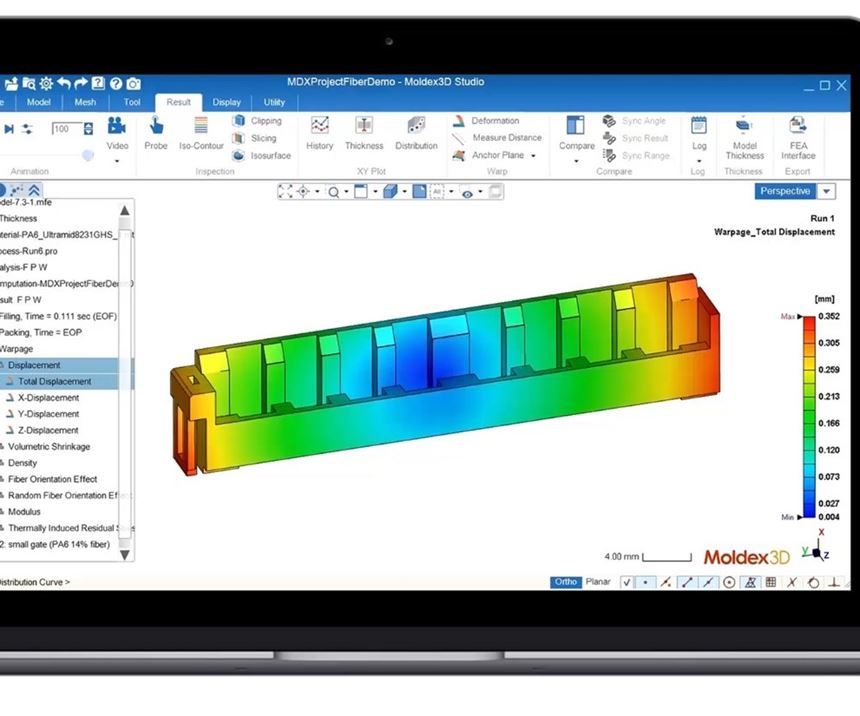Click the 3D cube view icon
860x716 pixels.
click(x=390, y=191)
